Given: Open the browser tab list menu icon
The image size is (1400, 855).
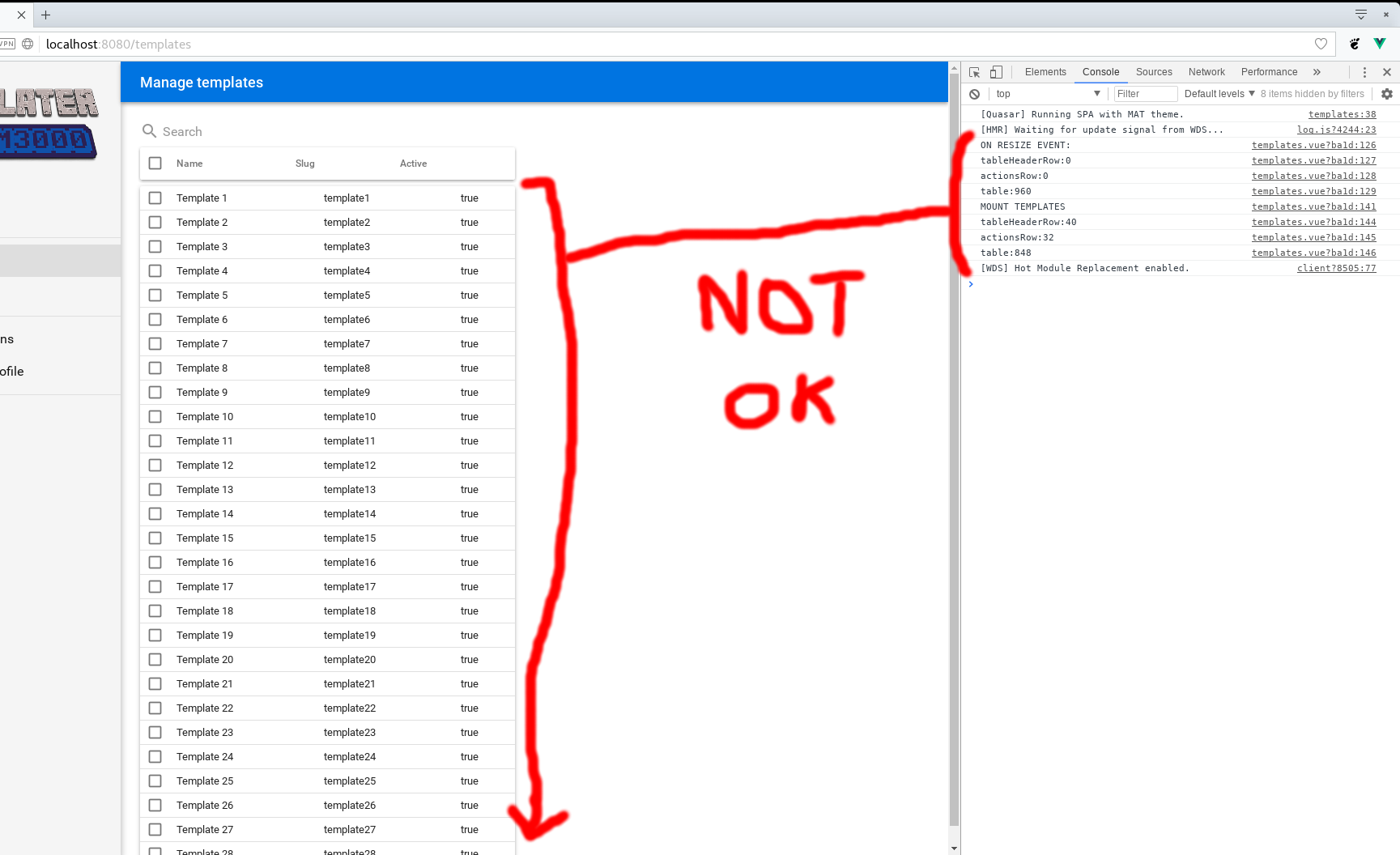Looking at the screenshot, I should [1361, 15].
